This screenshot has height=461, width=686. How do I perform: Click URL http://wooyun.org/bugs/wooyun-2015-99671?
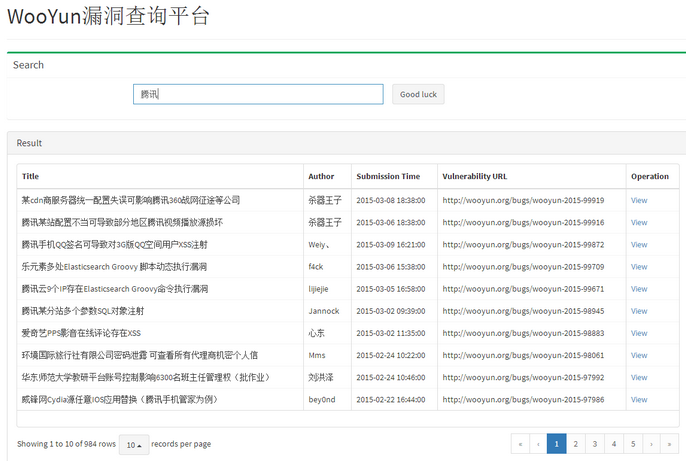tap(523, 289)
